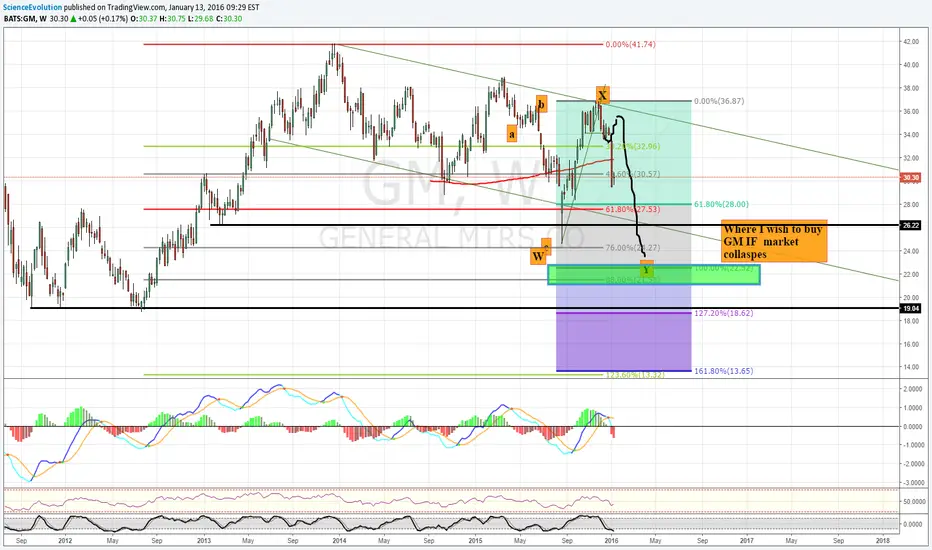This screenshot has width=932, height=550.
Task: Click the BATS:GM, W symbol label
Action: coord(25,18)
